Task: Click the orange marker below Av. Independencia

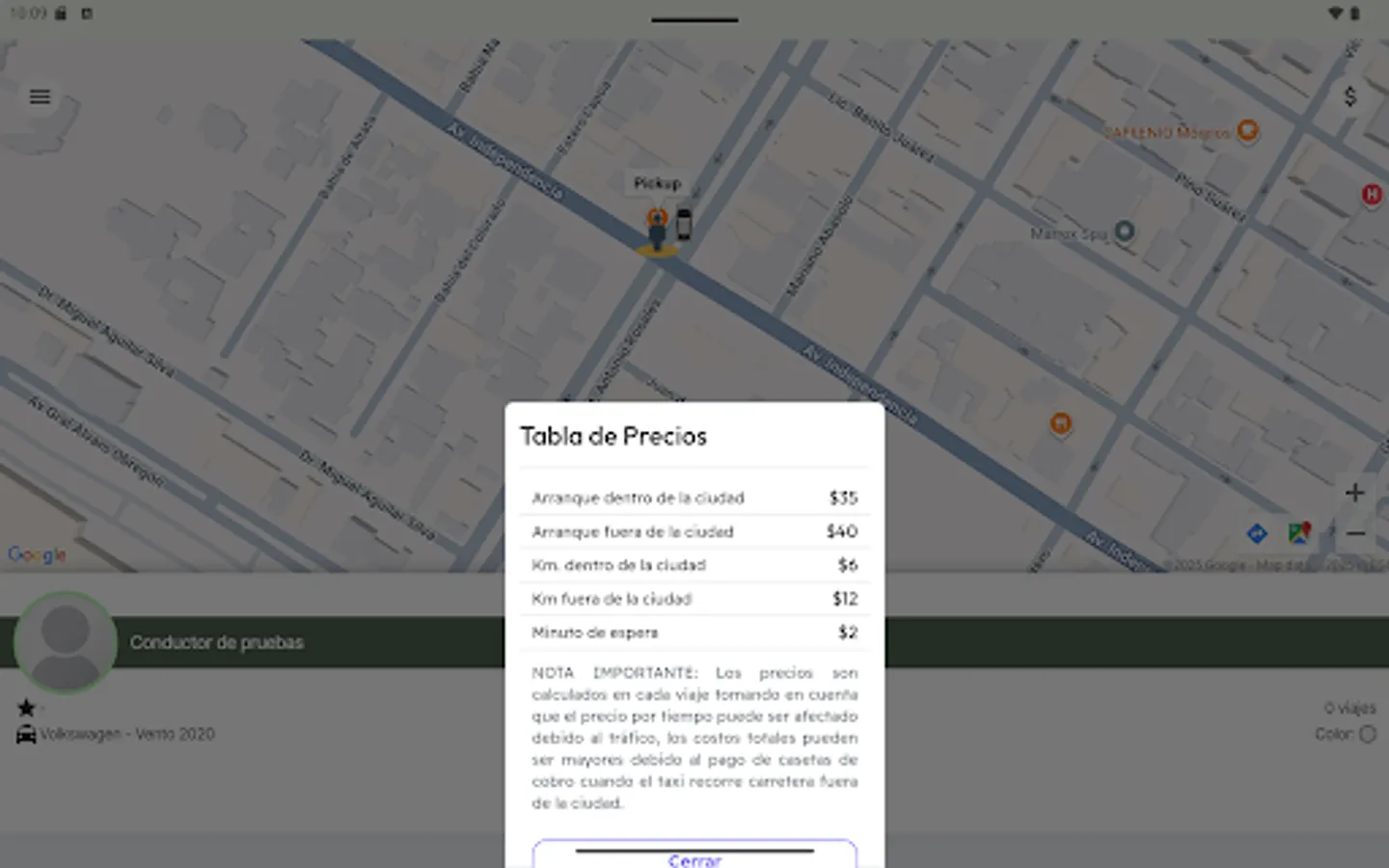Action: (x=1059, y=421)
